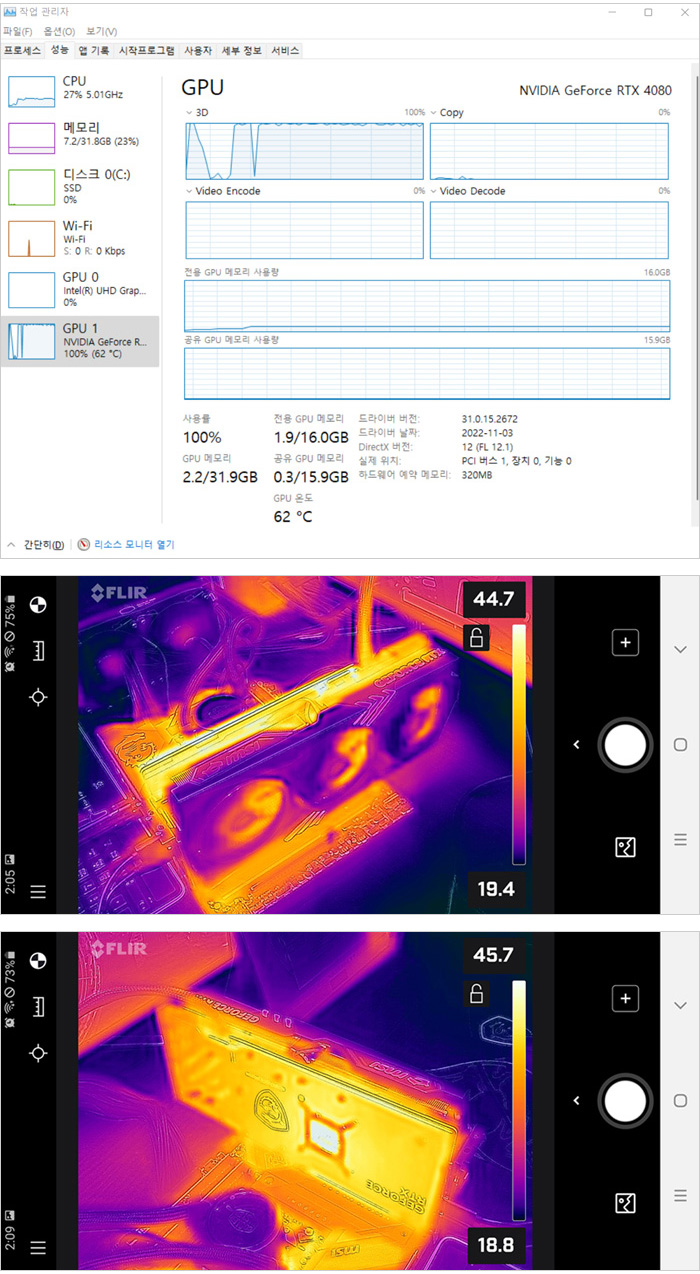The width and height of the screenshot is (700, 1274).
Task: Select Wi-Fi in the performance sidebar
Action: coord(80,237)
